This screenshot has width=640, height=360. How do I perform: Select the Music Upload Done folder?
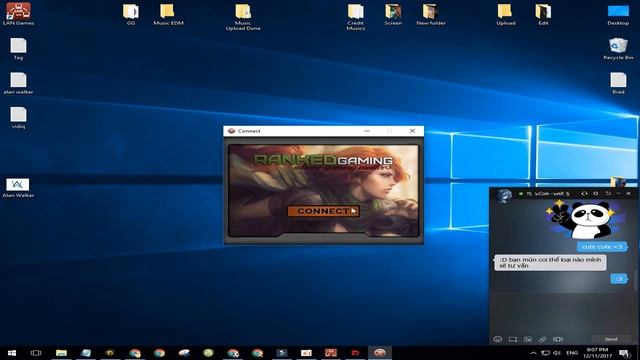[243, 17]
